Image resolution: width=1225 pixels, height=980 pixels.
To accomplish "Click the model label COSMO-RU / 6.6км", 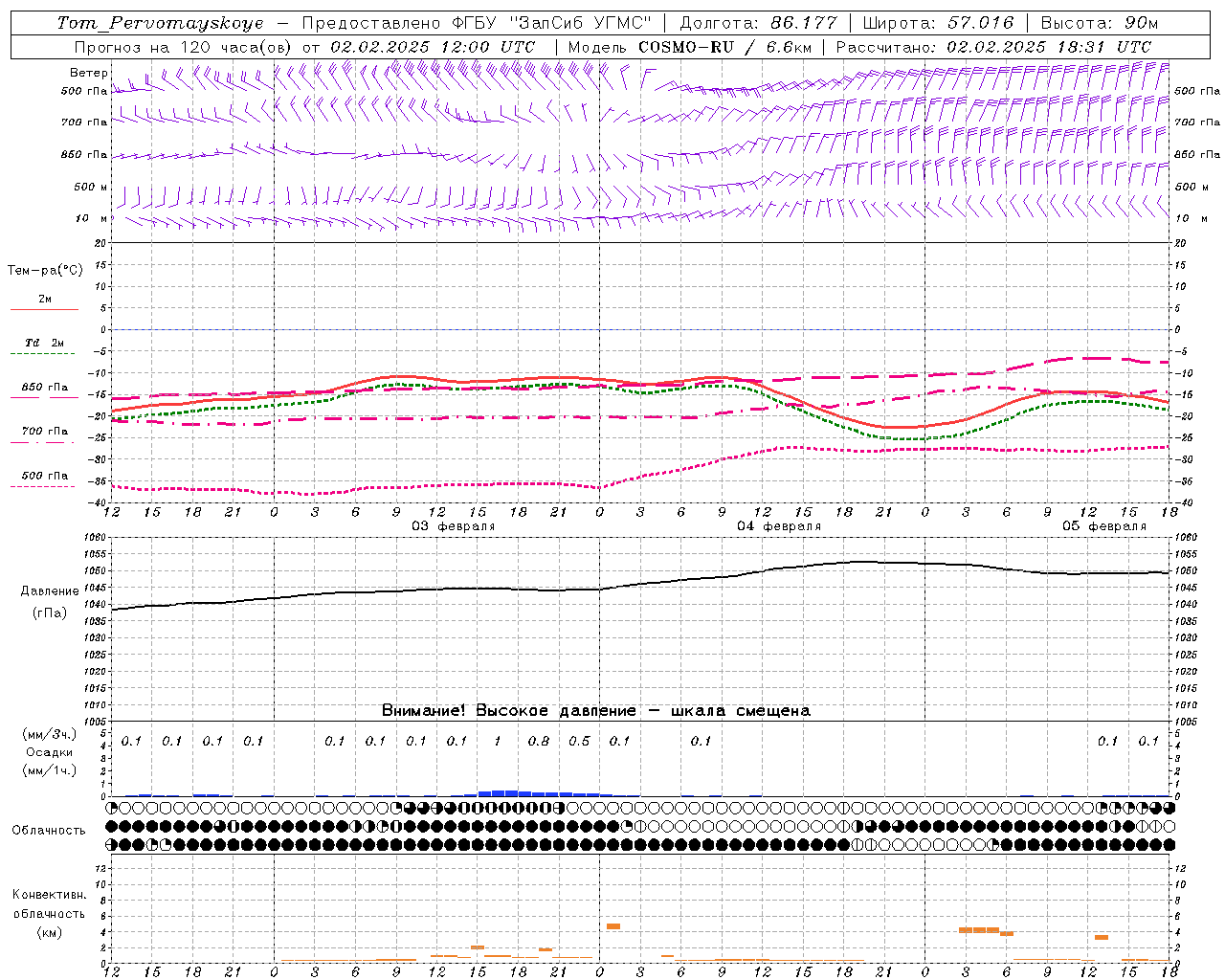I will pyautogui.click(x=724, y=47).
